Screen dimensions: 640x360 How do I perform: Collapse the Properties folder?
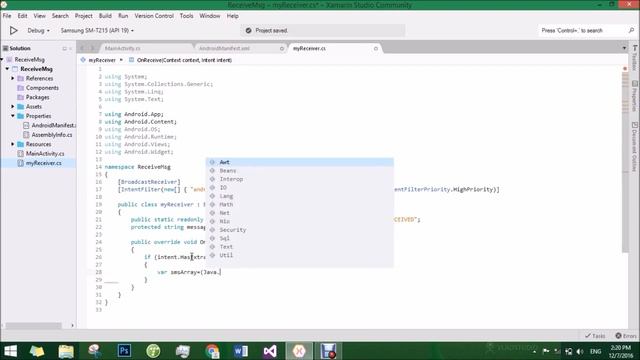(x=13, y=116)
